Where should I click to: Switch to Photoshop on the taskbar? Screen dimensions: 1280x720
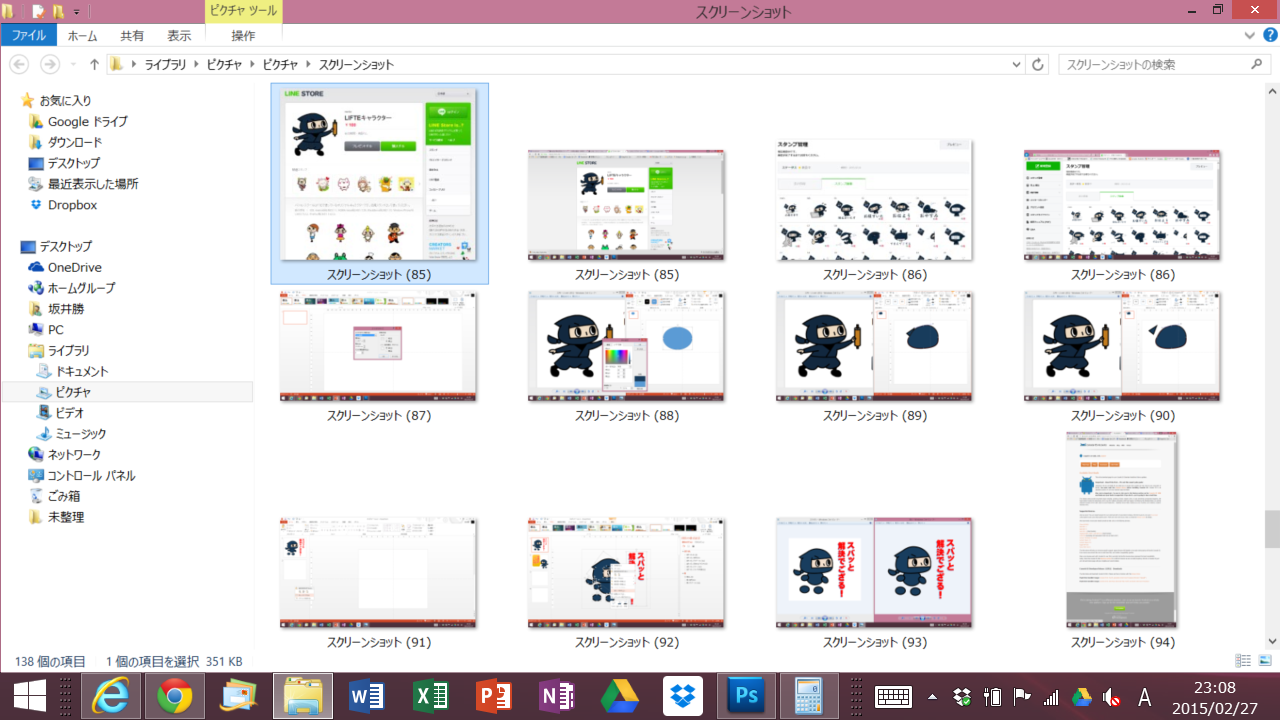click(748, 696)
